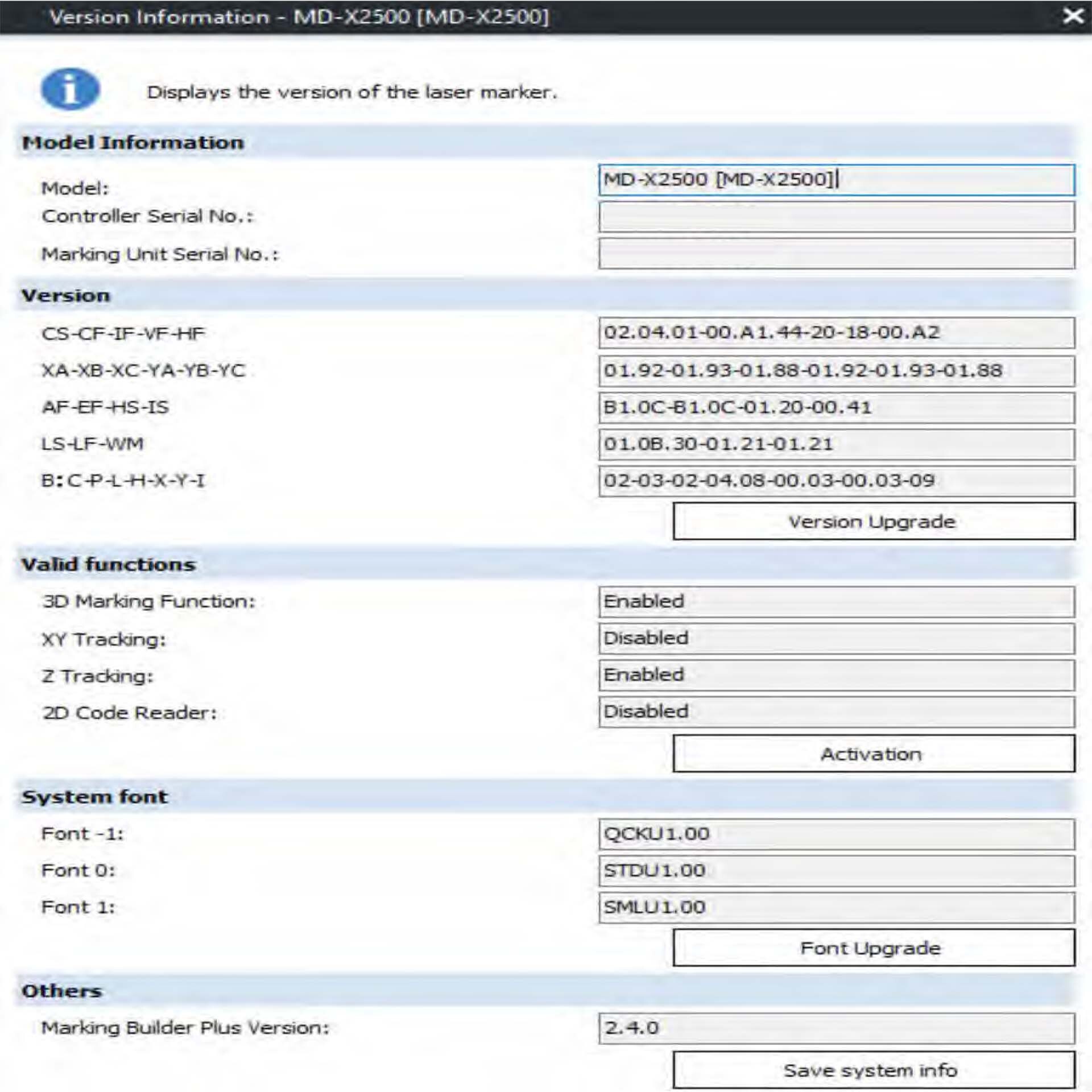
Task: Click the 'AF-EF-HS-IS' label
Action: pyautogui.click(x=105, y=407)
